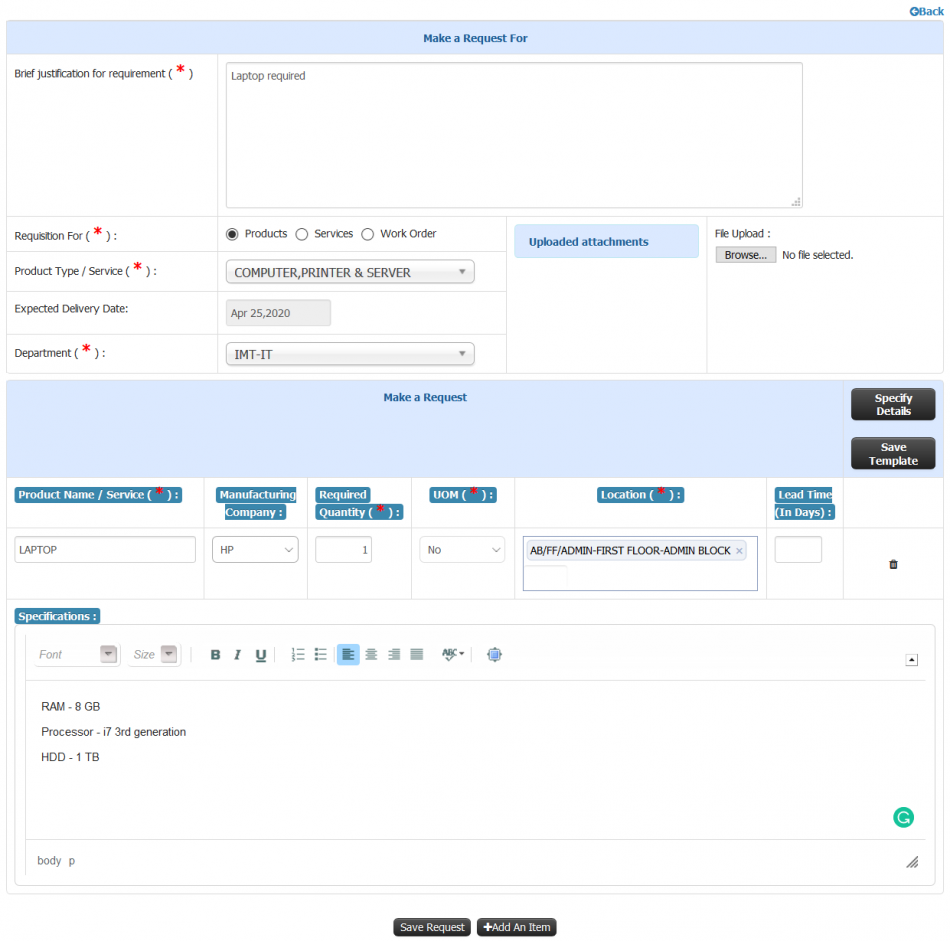Apply bold formatting in Specifications editor
This screenshot has width=950, height=941.
[x=215, y=654]
